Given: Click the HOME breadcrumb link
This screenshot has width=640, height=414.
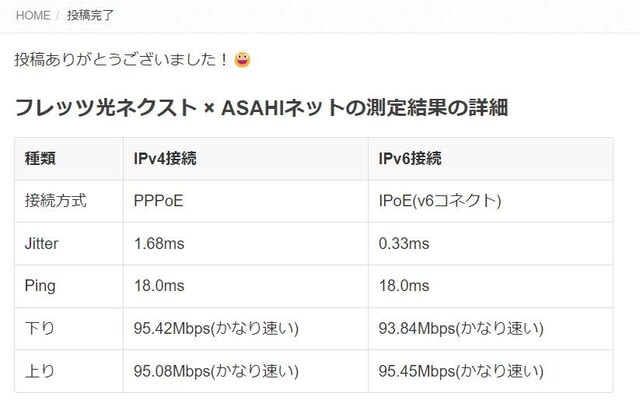Looking at the screenshot, I should click(x=33, y=16).
